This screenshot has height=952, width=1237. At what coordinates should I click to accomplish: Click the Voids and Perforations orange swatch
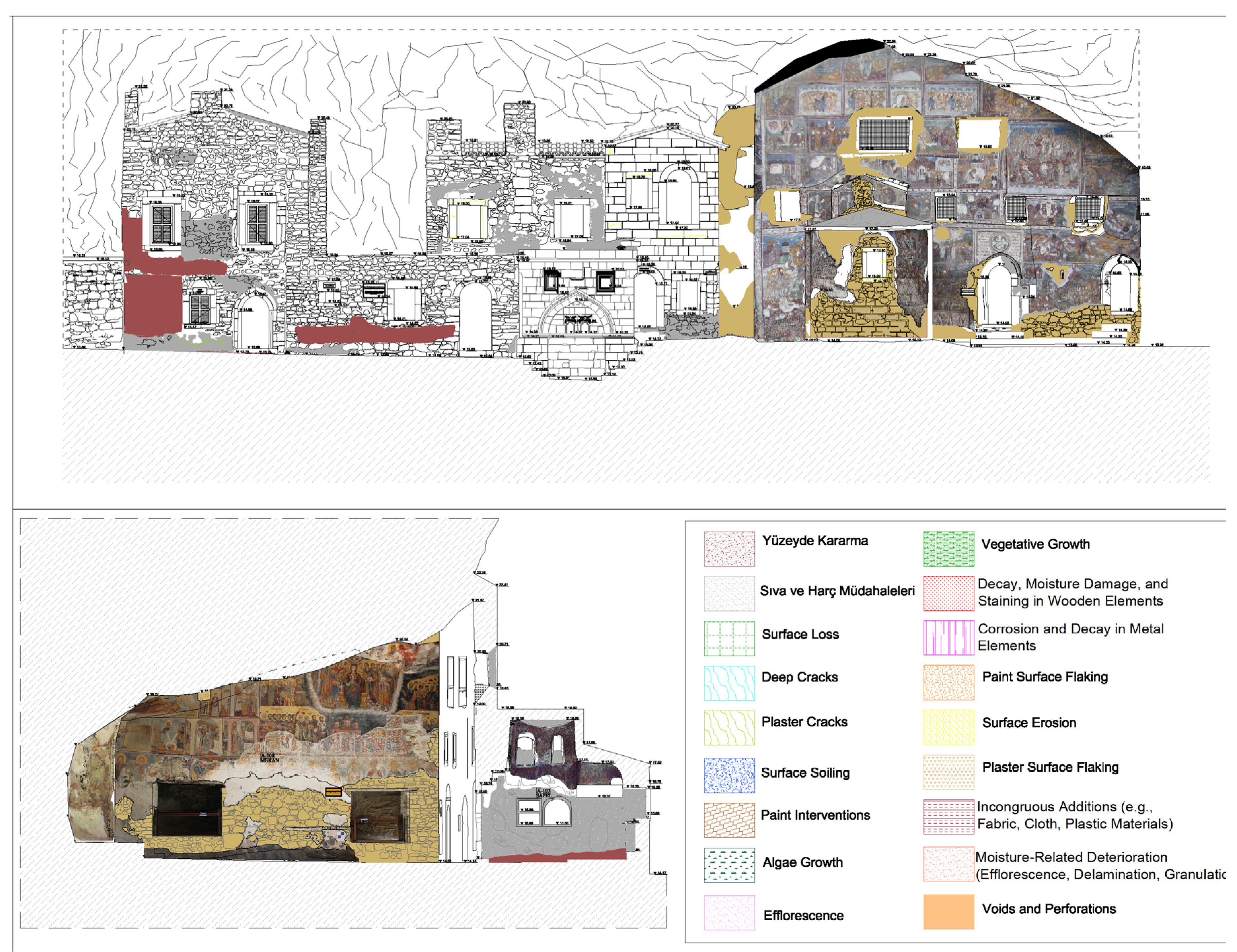click(x=948, y=911)
